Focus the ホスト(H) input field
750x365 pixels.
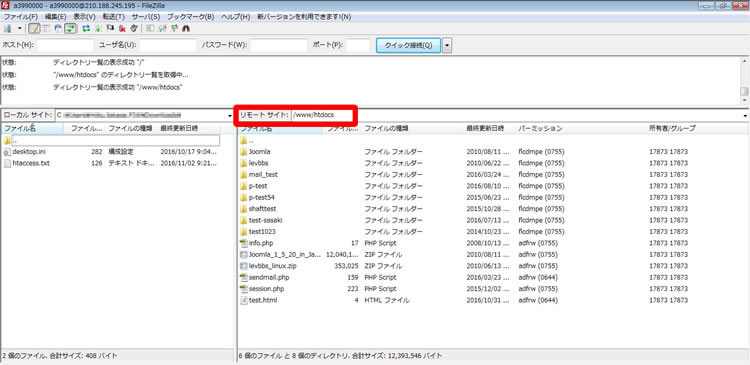click(x=65, y=45)
